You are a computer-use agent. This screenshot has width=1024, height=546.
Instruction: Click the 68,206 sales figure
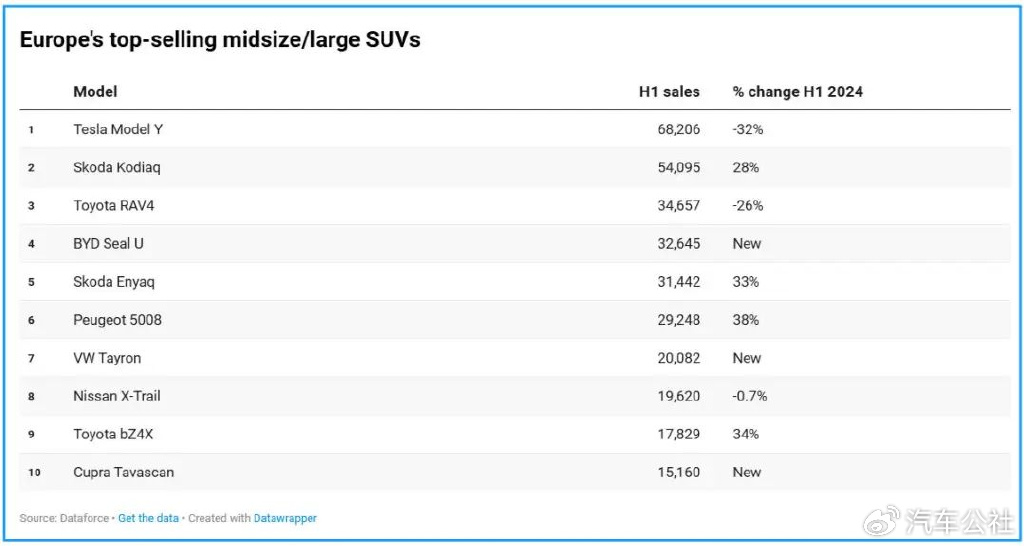point(678,129)
